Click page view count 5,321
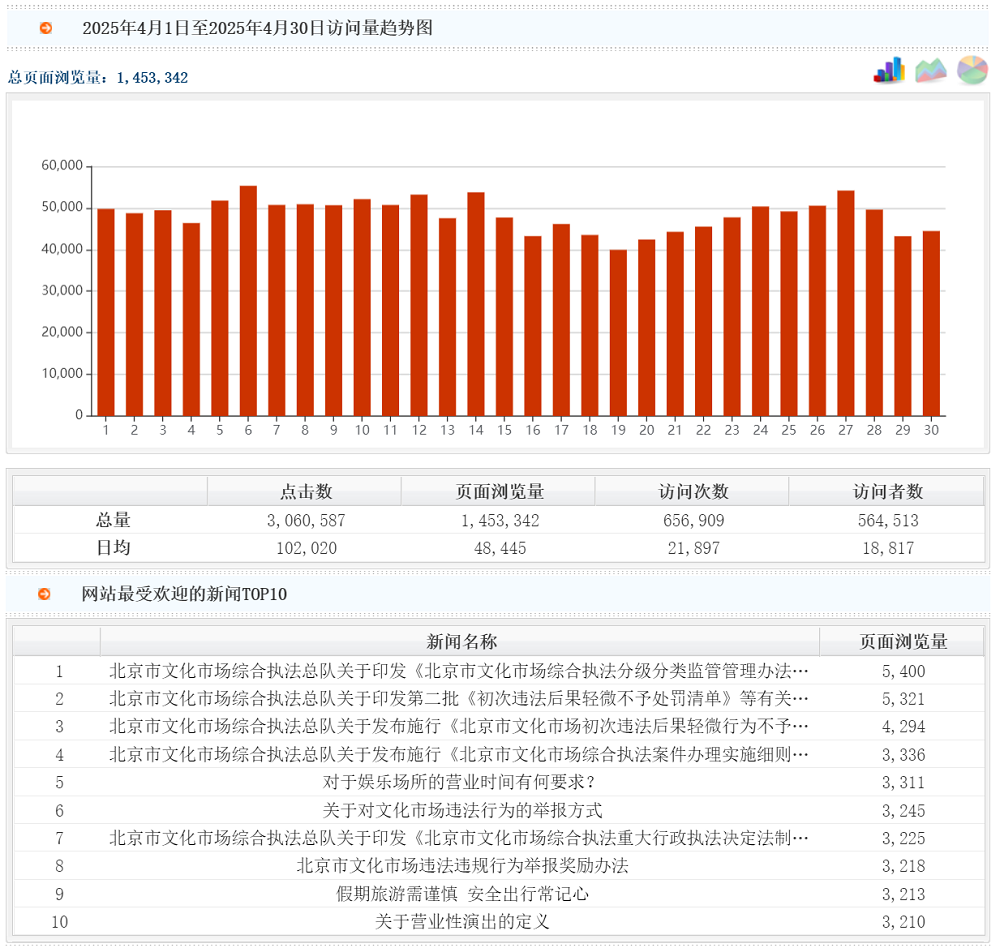Viewport: 1000px width, 948px height. (903, 699)
